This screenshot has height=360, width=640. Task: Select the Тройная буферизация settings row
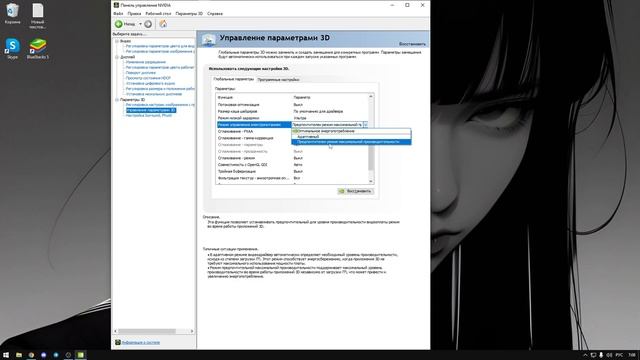292,171
